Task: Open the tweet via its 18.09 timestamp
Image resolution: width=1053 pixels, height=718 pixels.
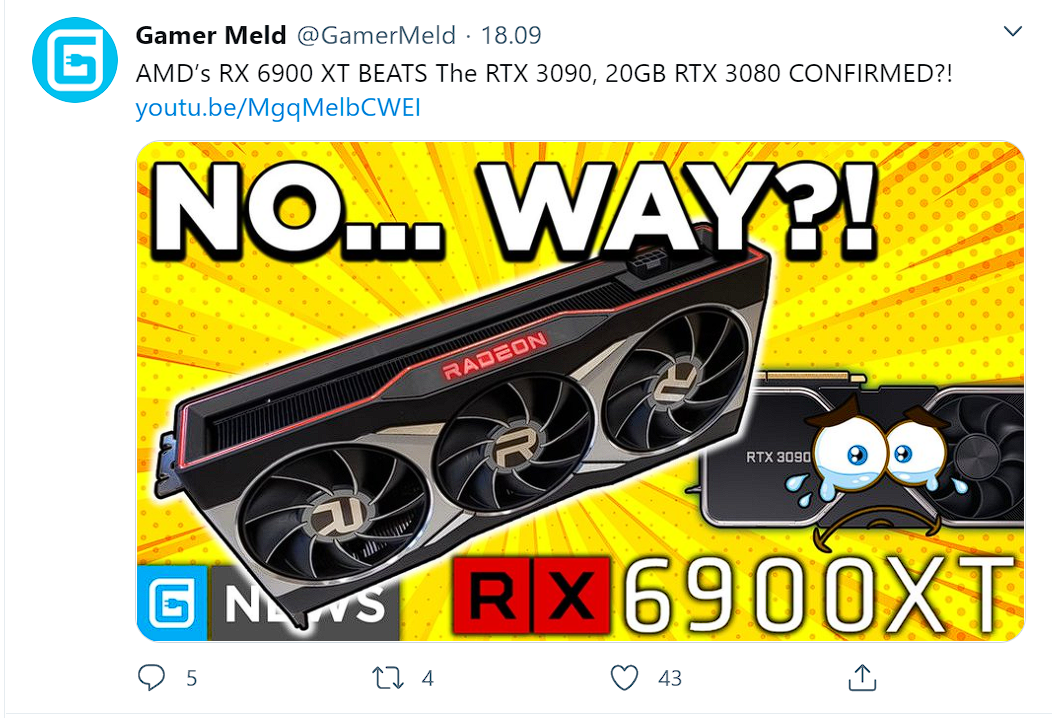Action: (x=511, y=35)
